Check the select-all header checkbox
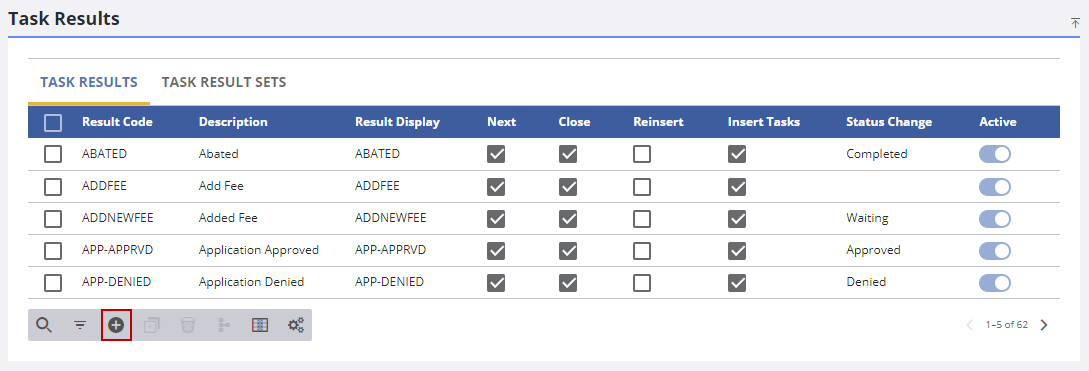 coord(53,123)
